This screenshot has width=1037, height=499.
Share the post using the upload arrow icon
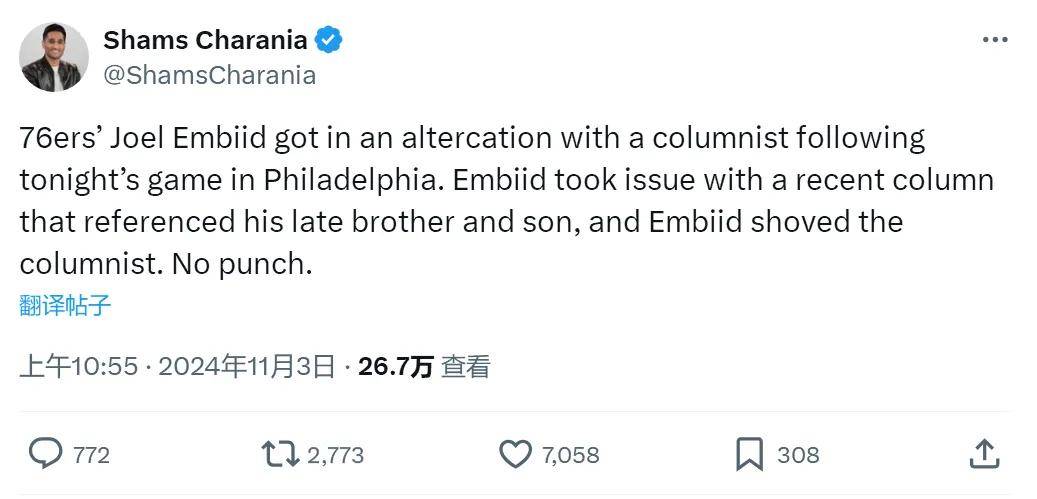984,454
